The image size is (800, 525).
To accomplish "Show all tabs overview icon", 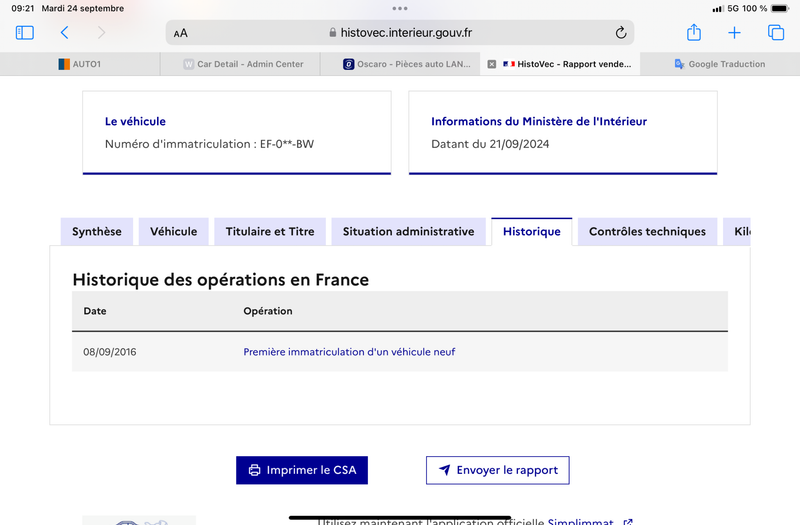I will pos(776,32).
